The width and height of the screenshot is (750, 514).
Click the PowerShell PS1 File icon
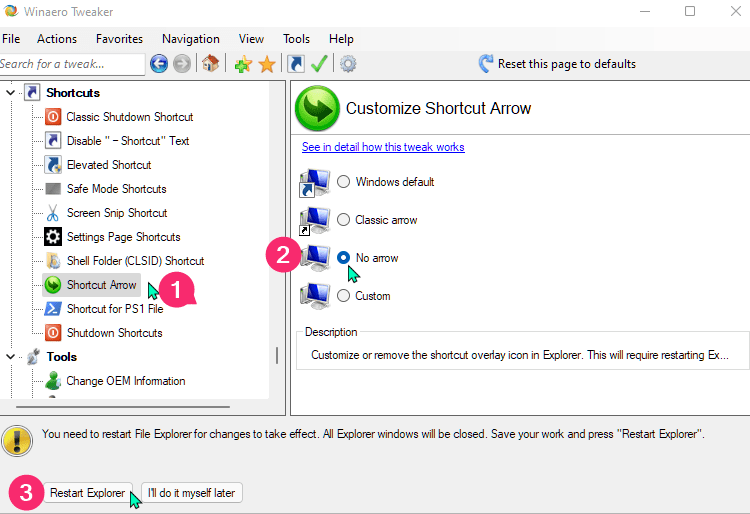point(53,309)
